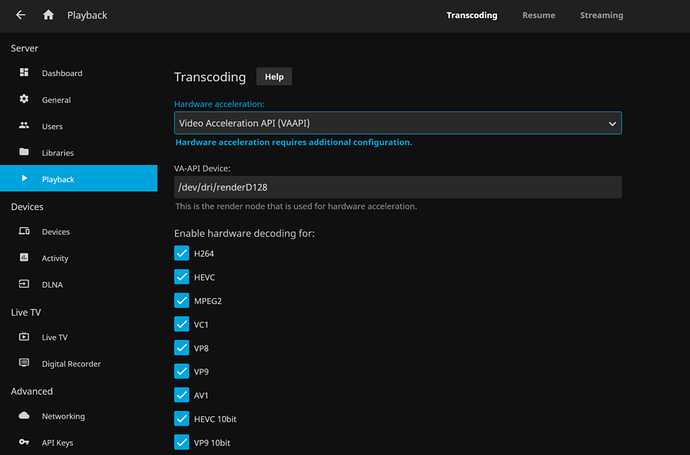This screenshot has width=690, height=455.
Task: Open the Hardware acceleration dropdown
Action: coord(397,123)
